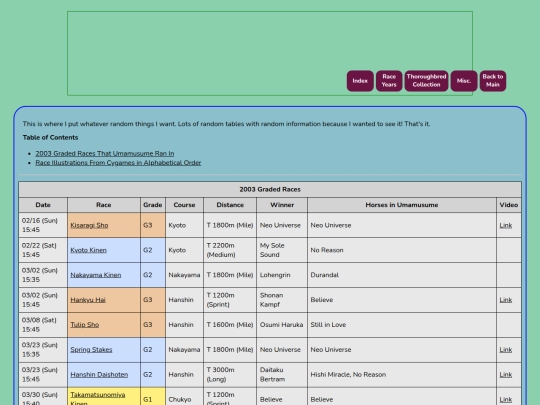Open the Takamatsunomiya Kinen race link
Screen dimensions: 540x405
98,399
